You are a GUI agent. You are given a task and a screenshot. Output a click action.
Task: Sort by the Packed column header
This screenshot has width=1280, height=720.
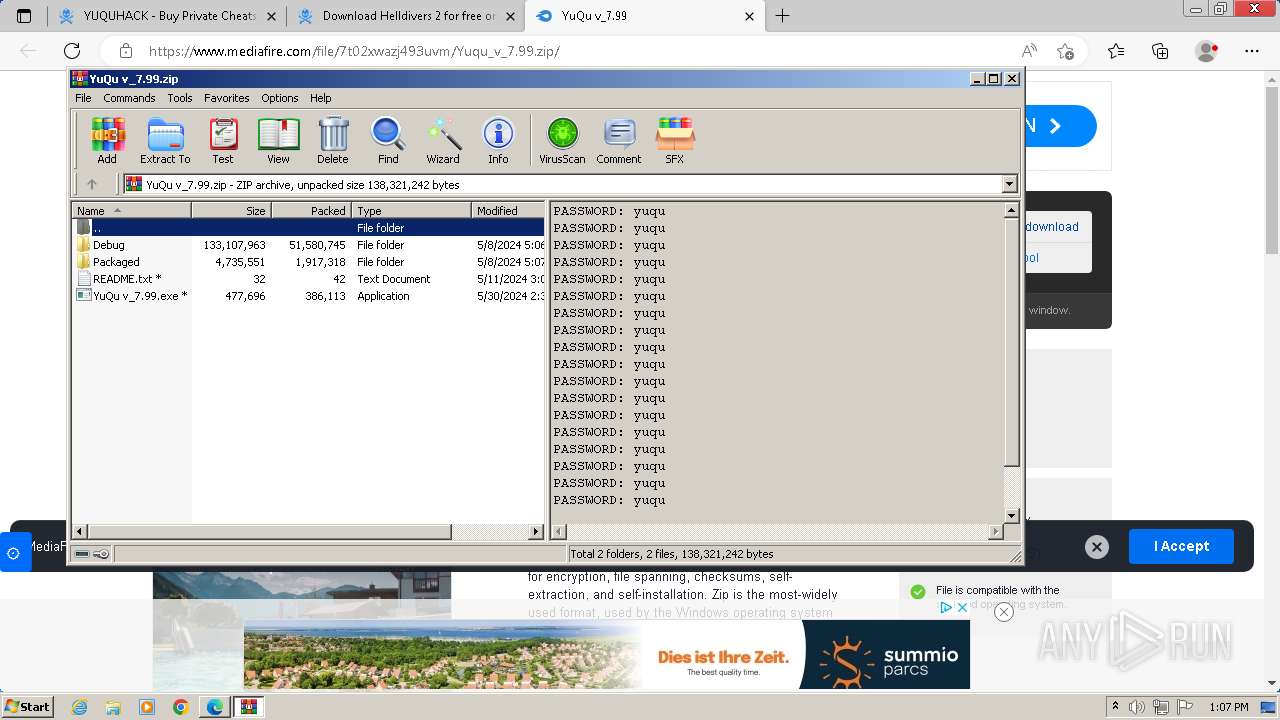point(311,210)
